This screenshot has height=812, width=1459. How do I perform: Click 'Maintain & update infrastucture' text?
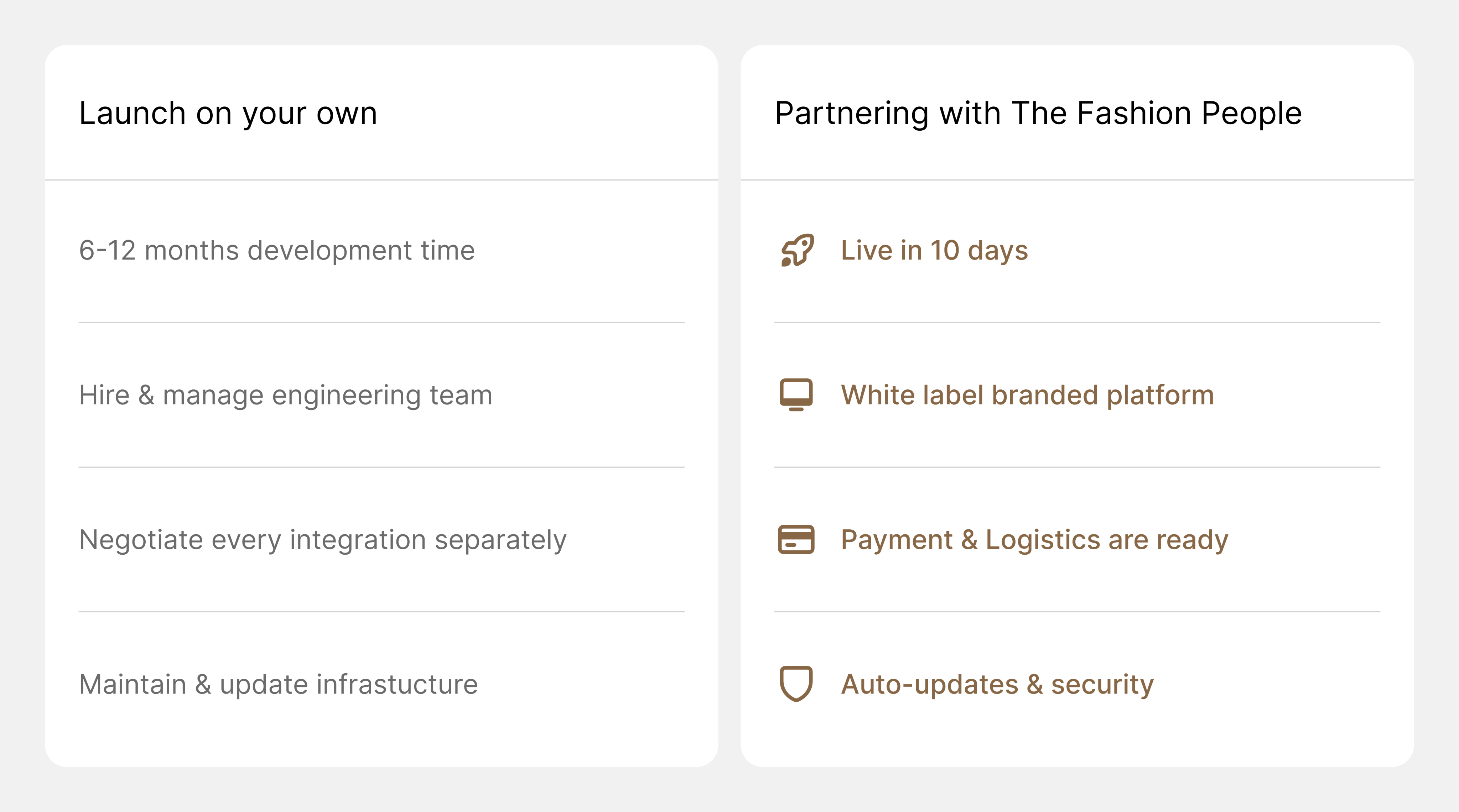coord(278,684)
